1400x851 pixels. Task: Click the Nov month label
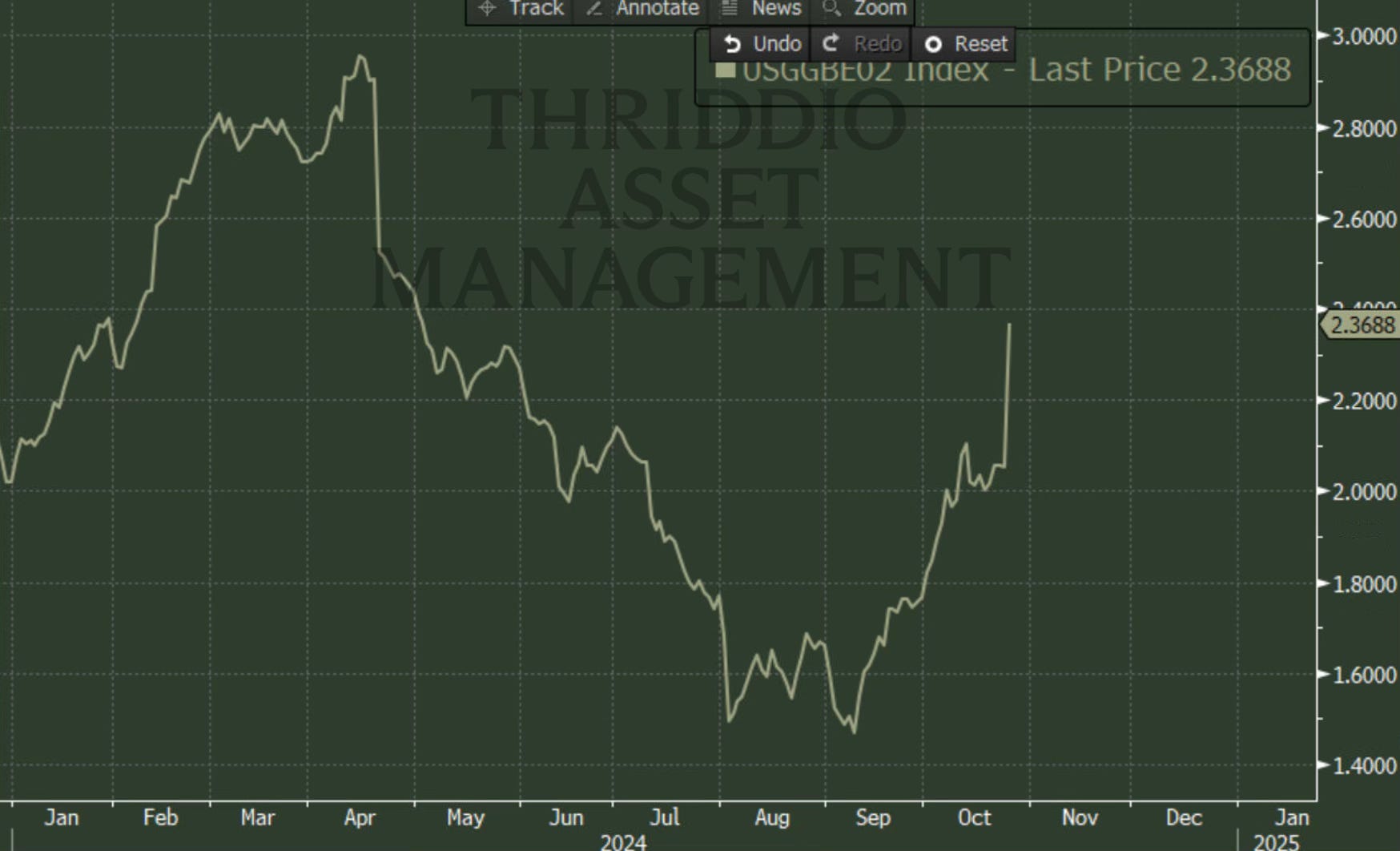pos(1080,817)
